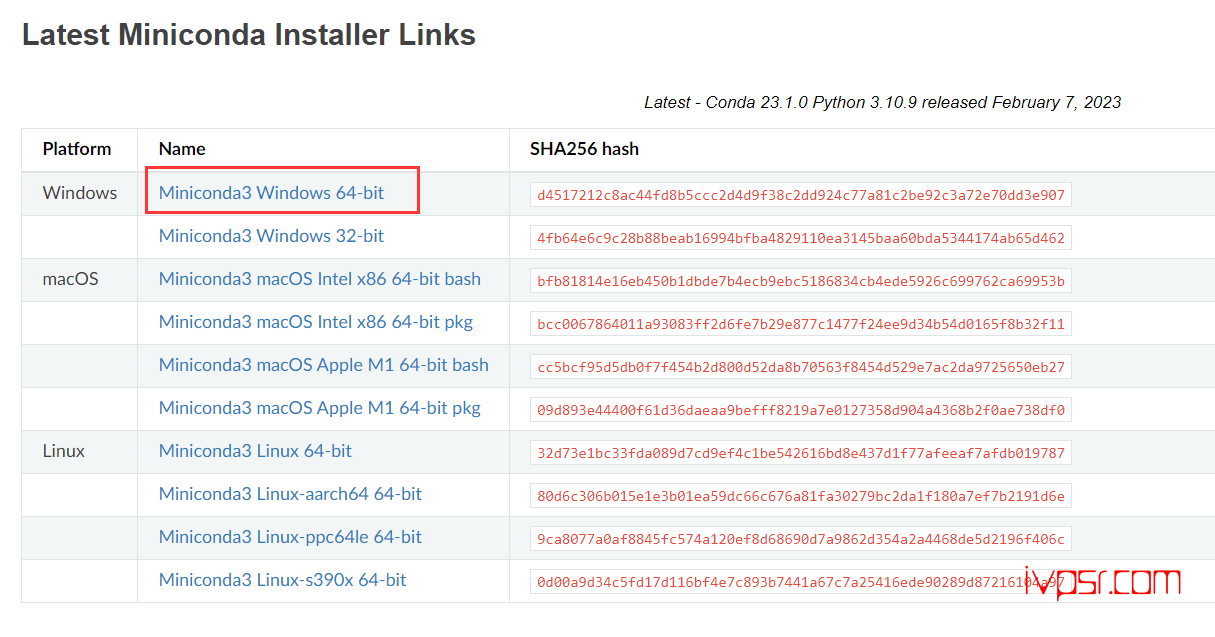This screenshot has height=637, width=1215.
Task: Click the hash starting with 4fb64e6c9c28
Action: pyautogui.click(x=801, y=238)
